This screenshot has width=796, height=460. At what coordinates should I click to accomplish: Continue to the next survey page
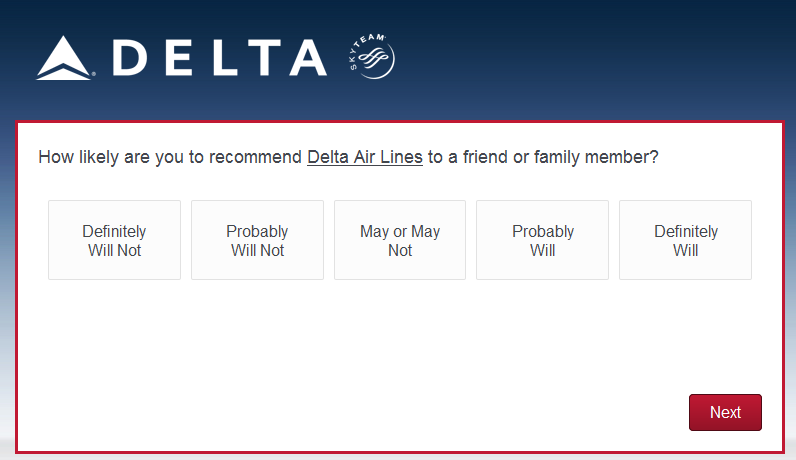[x=725, y=412]
